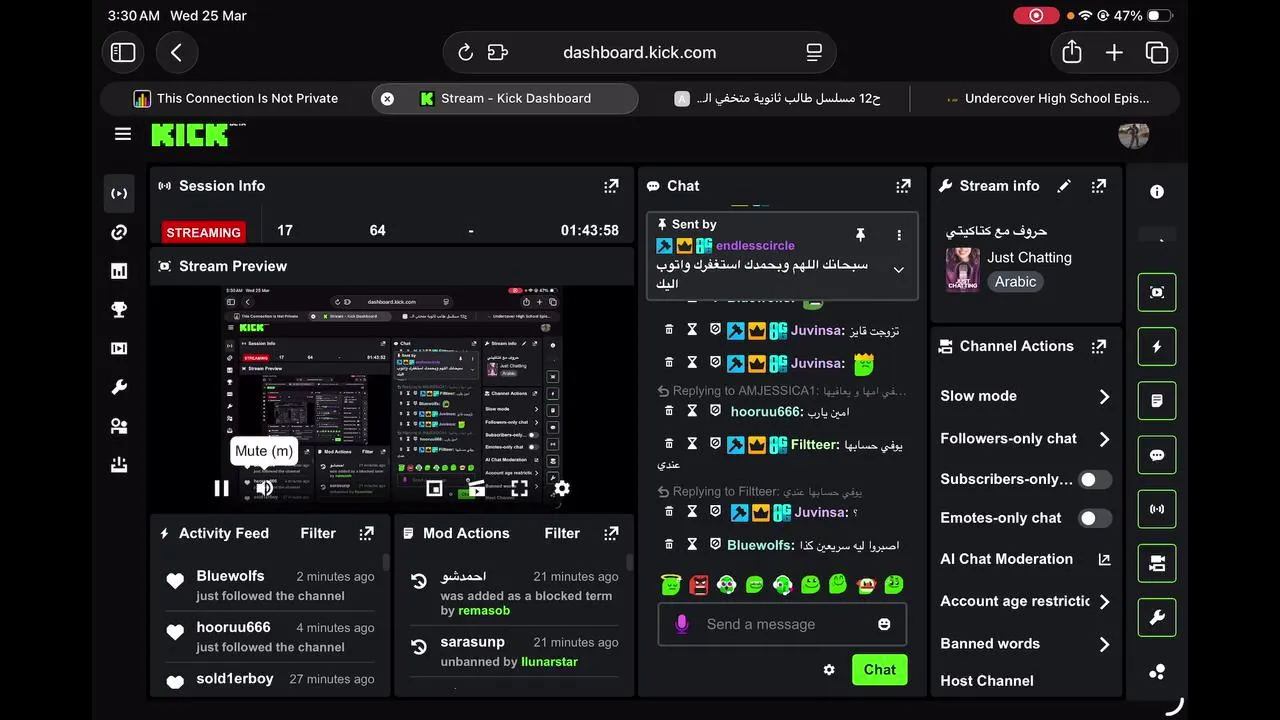This screenshot has width=1280, height=720.
Task: Click microphone icon in the message box
Action: click(x=682, y=624)
